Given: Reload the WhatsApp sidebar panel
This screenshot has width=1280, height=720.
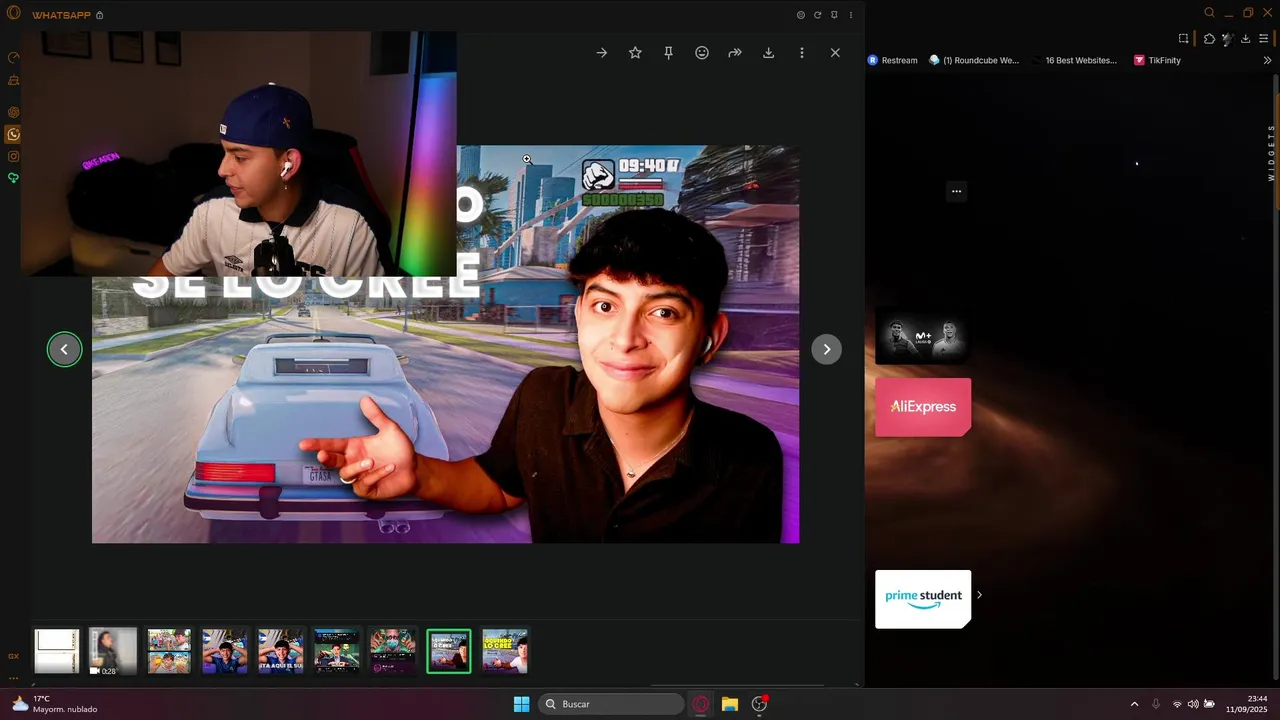Looking at the screenshot, I should click(817, 15).
